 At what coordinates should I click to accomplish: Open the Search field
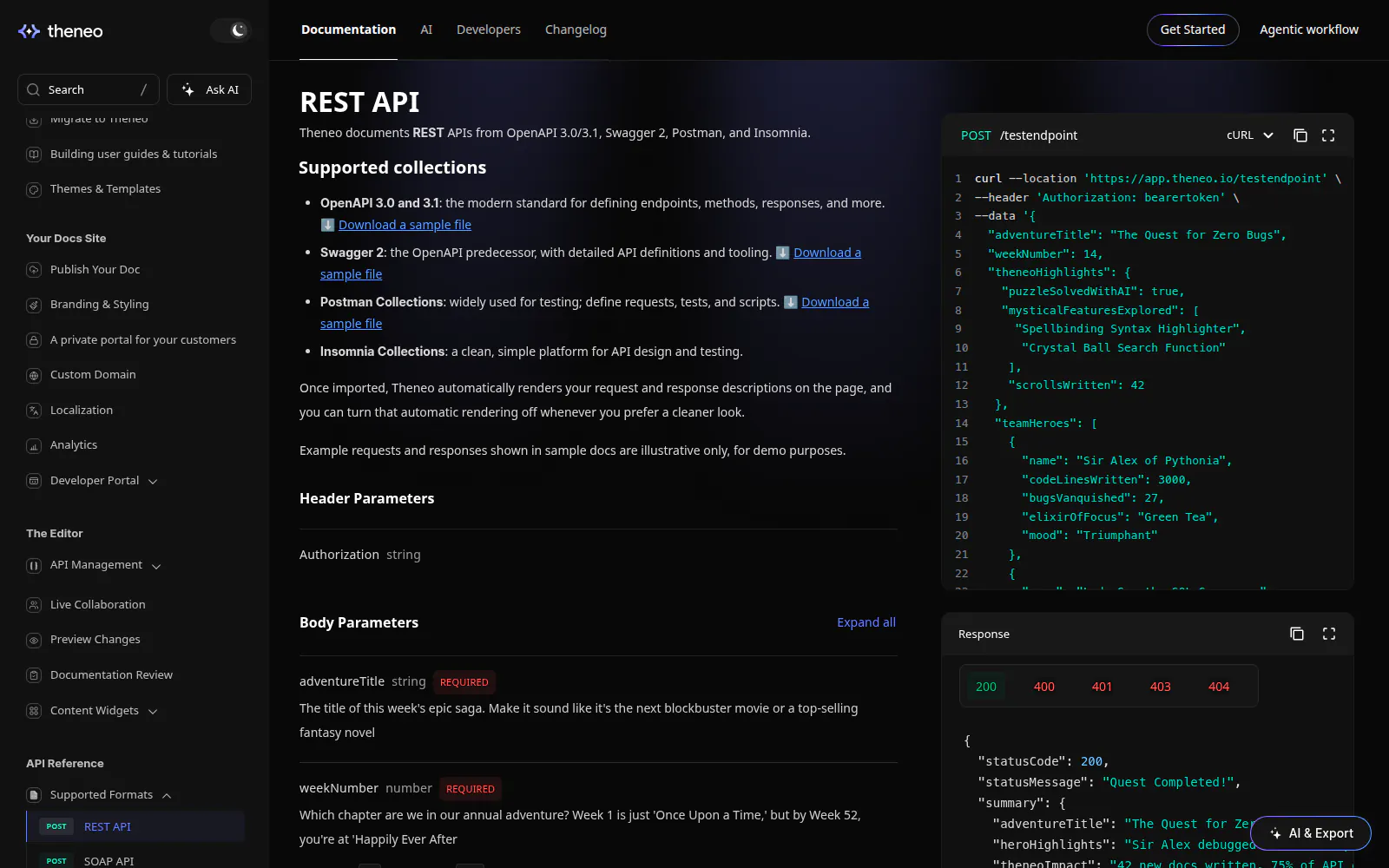[x=88, y=89]
